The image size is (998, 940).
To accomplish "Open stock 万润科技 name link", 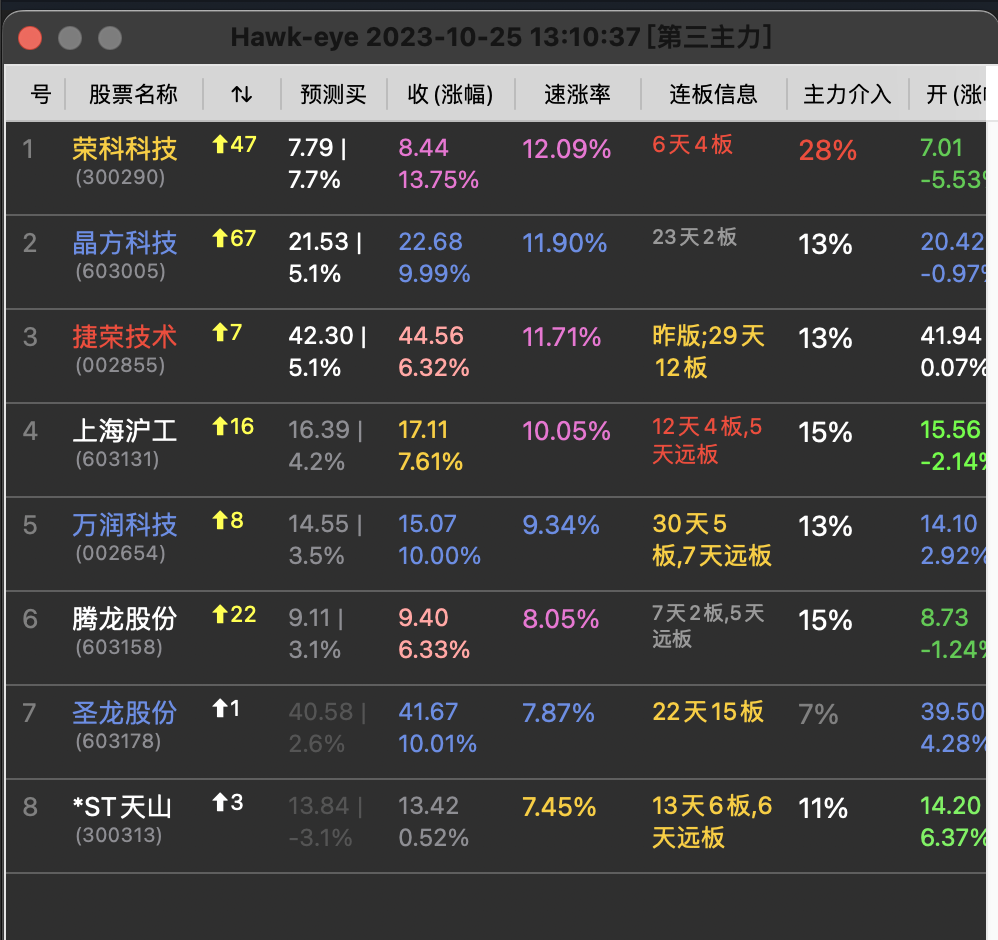I will [125, 525].
